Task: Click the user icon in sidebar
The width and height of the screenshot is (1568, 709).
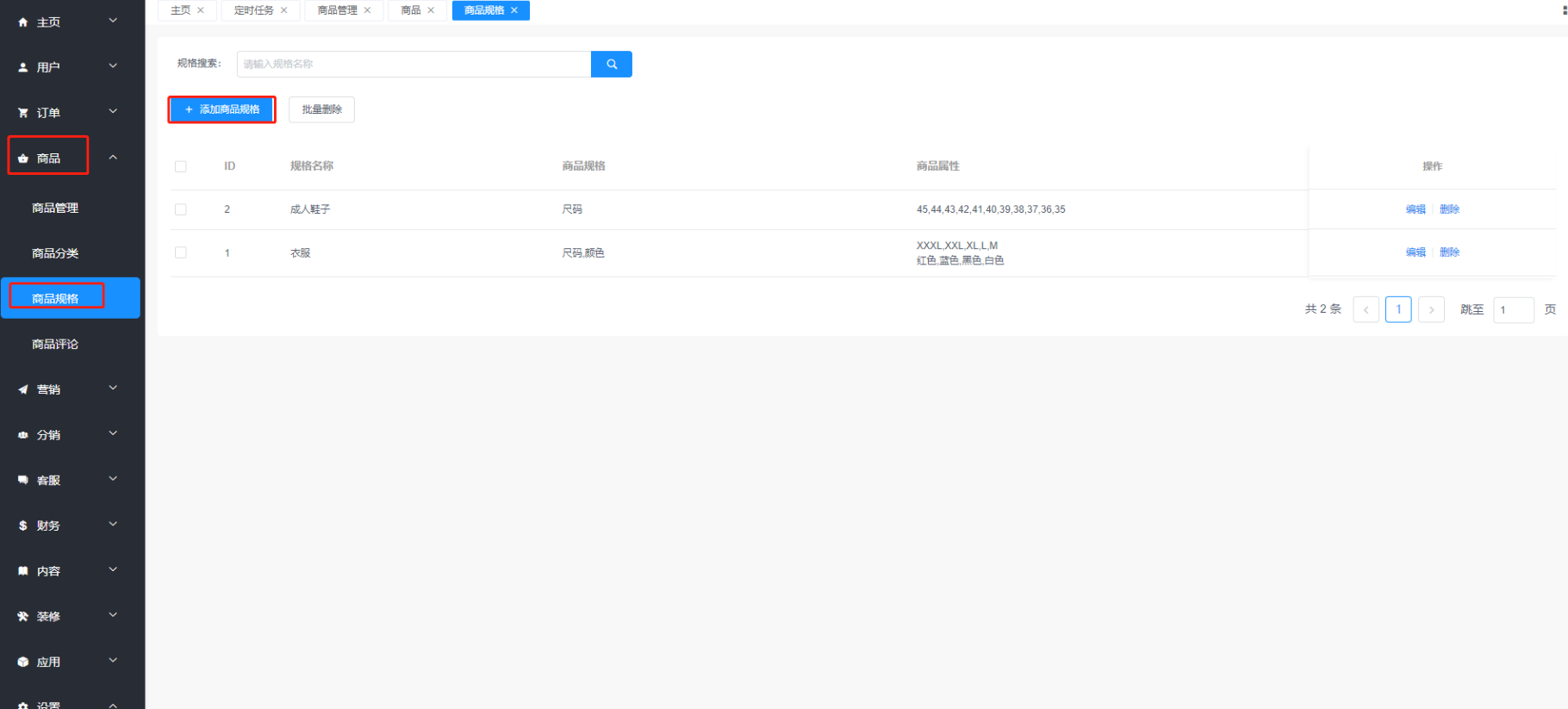Action: [x=23, y=67]
